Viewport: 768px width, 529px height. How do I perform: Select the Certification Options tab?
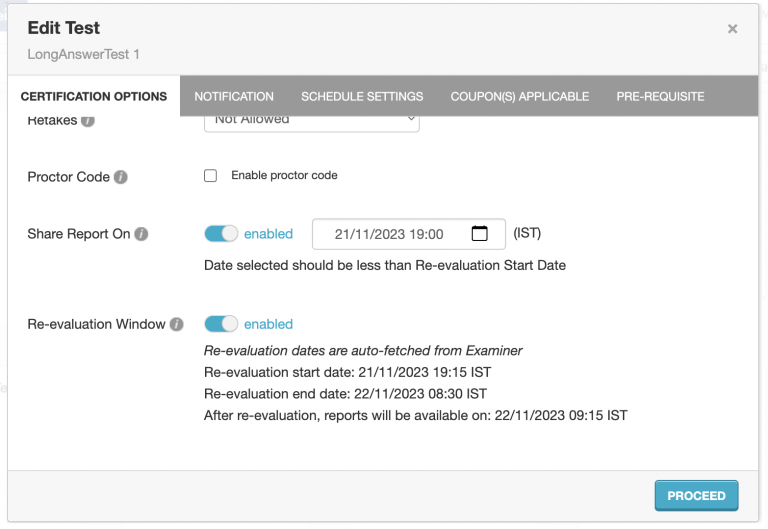tap(94, 97)
